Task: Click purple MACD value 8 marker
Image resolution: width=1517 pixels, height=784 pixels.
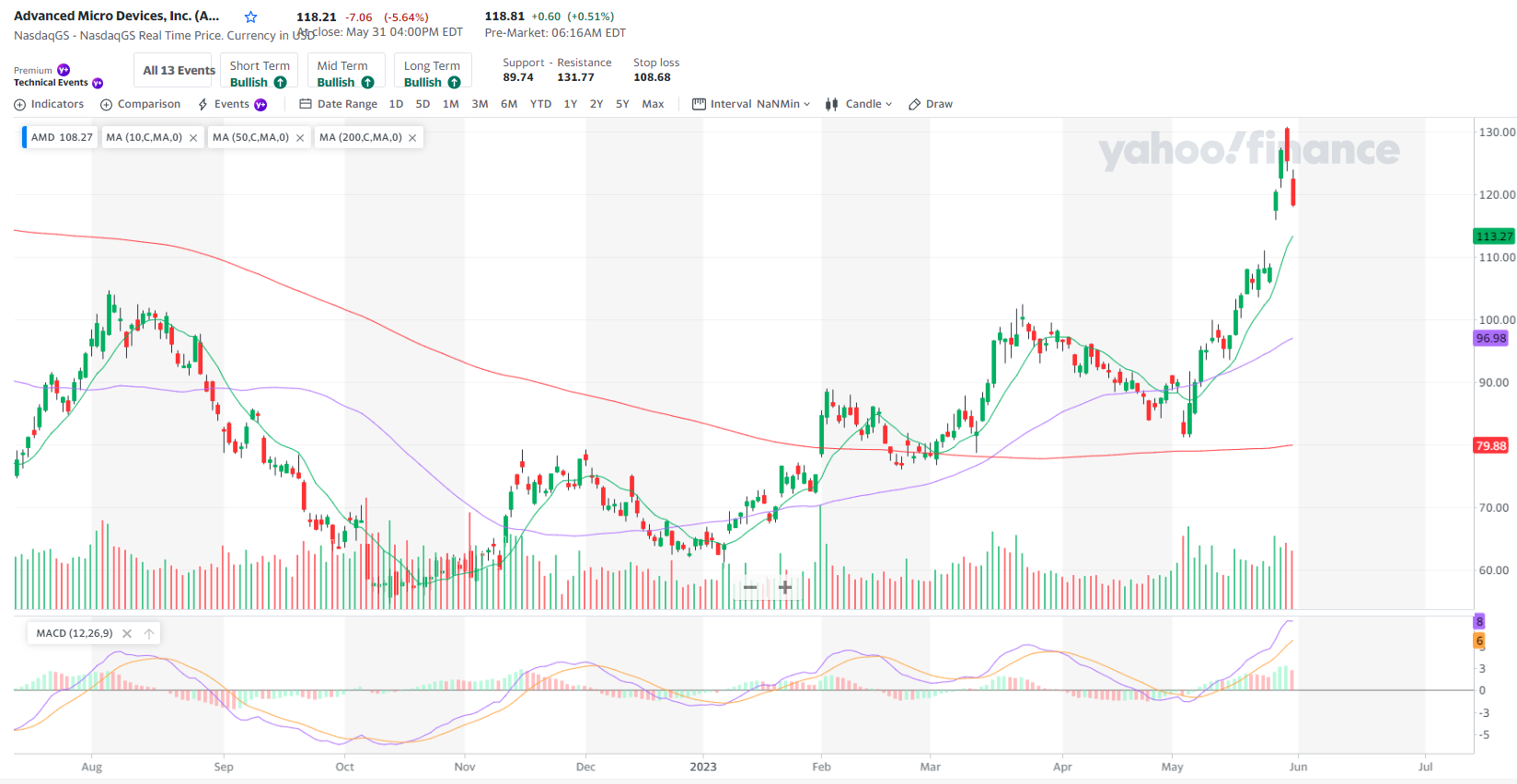Action: [x=1479, y=622]
